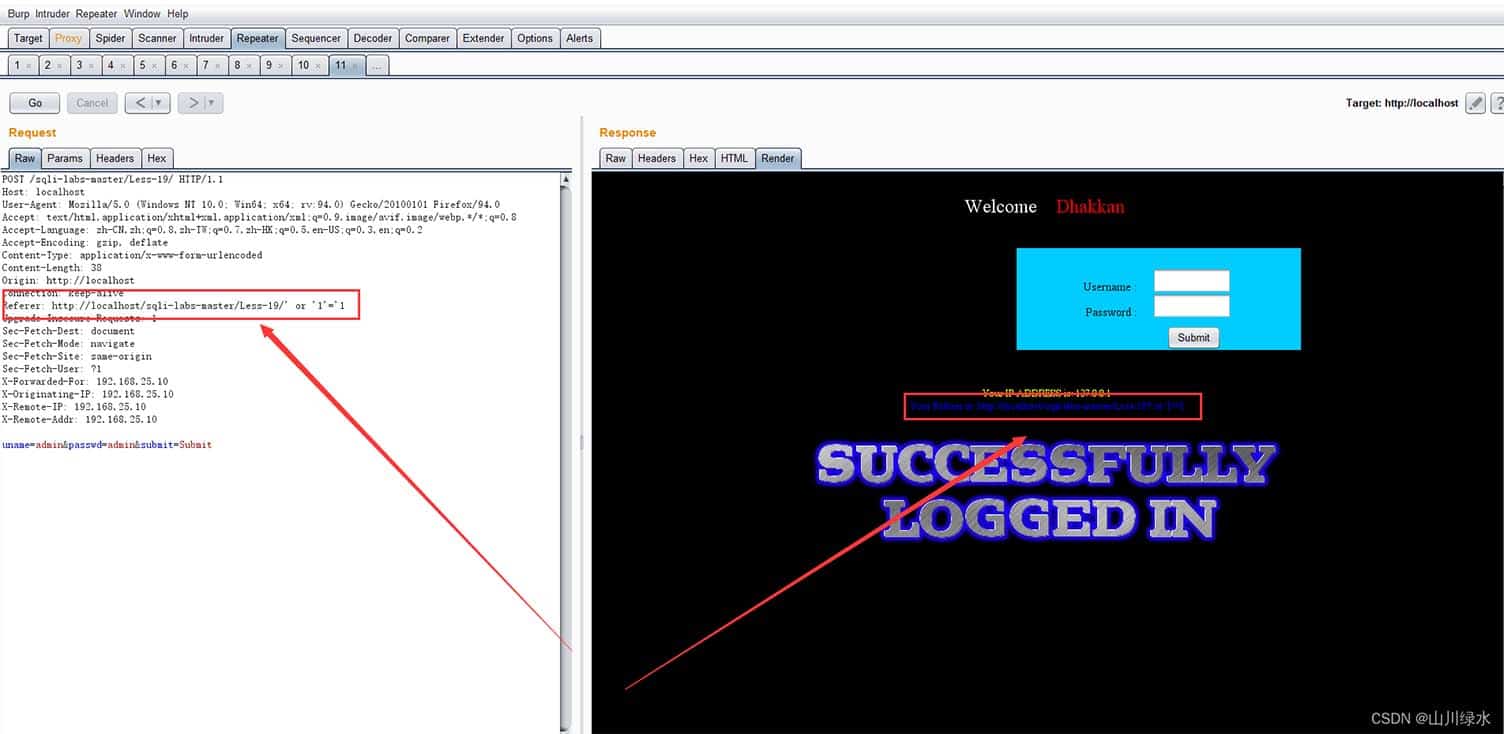Switch the response to HTML view
The image size is (1504, 734).
(734, 158)
